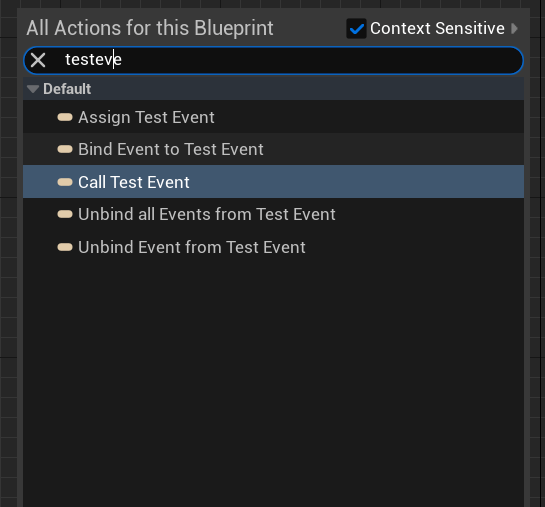Click the Bind Event to Test Event icon

(x=65, y=149)
